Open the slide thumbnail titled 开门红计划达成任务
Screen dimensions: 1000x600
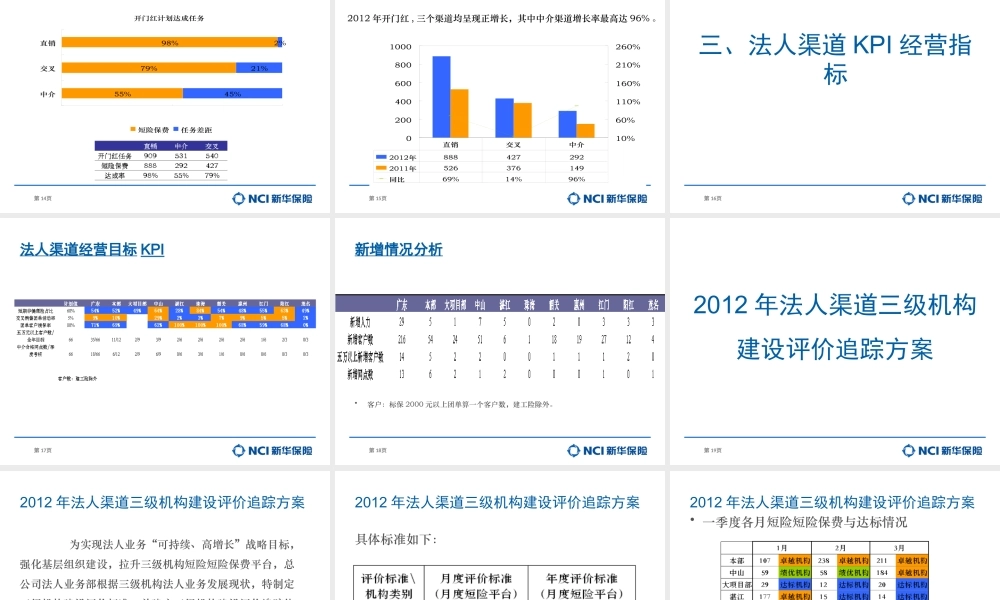click(x=165, y=106)
